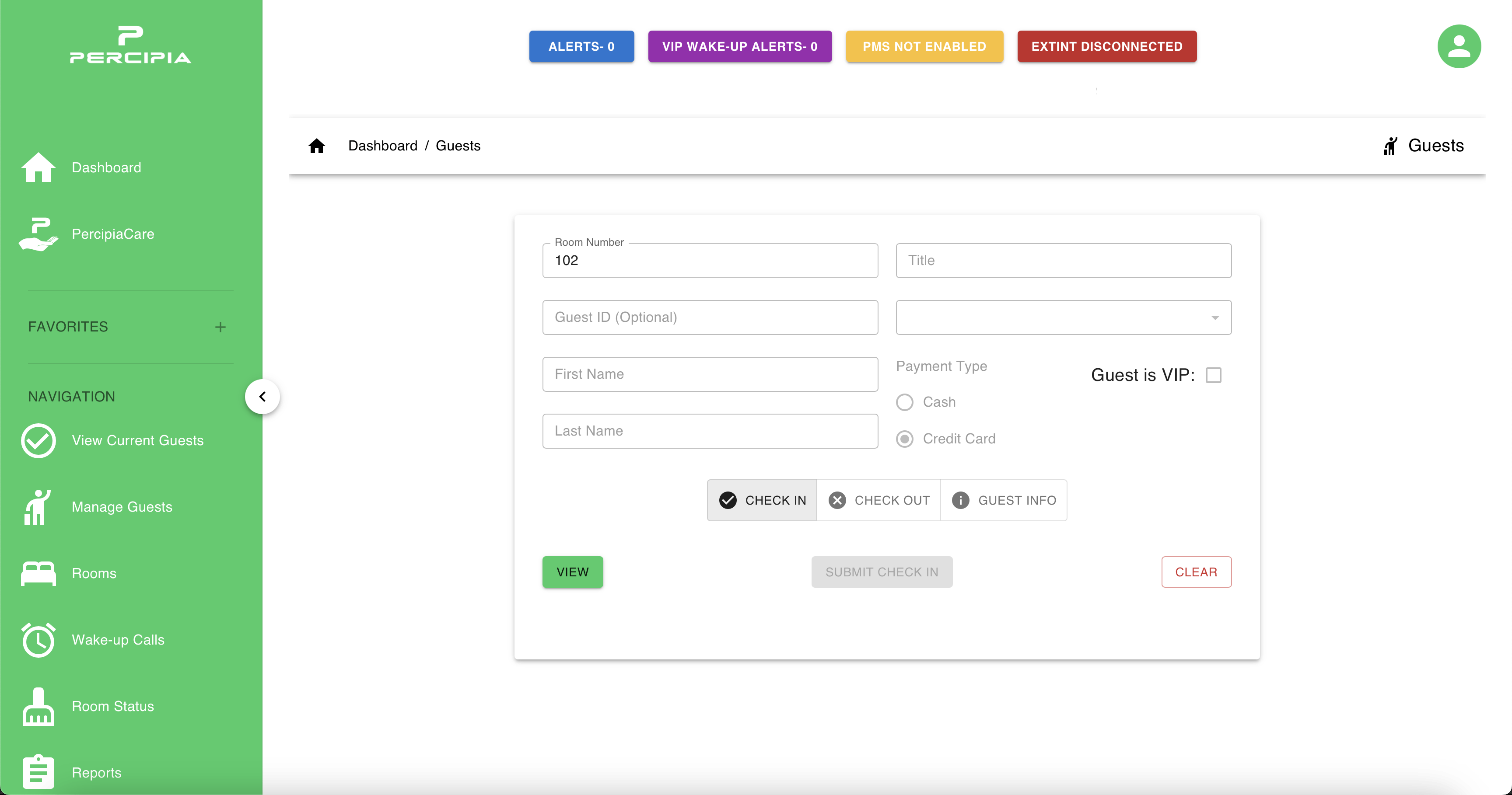Open Room Status broom icon
The width and height of the screenshot is (1512, 795).
click(x=38, y=706)
